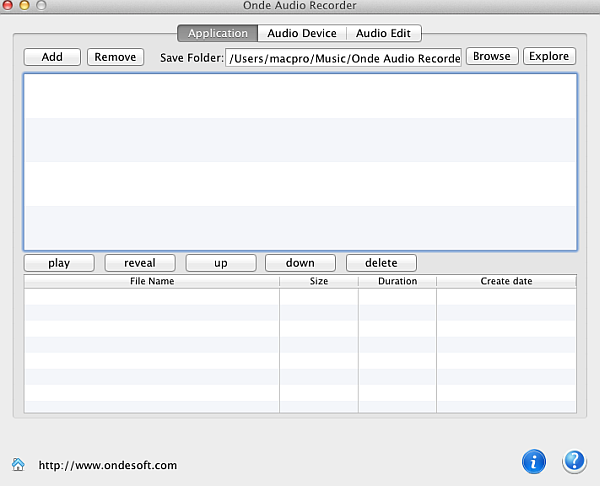Viewport: 600px width, 486px height.
Task: Switch to the Audio Device tab
Action: tap(302, 34)
